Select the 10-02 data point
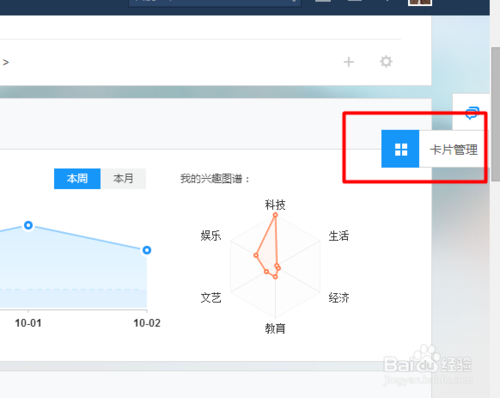This screenshot has width=500, height=398. pos(147,250)
